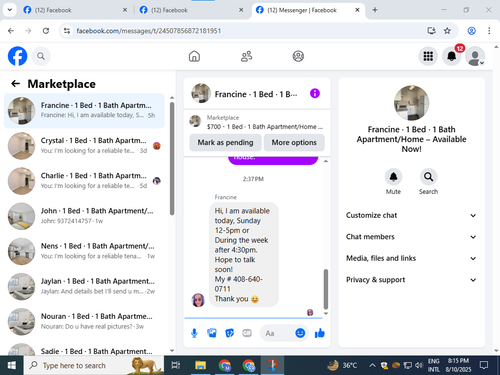Open Windows Start button
500x375 pixels.
12,366
